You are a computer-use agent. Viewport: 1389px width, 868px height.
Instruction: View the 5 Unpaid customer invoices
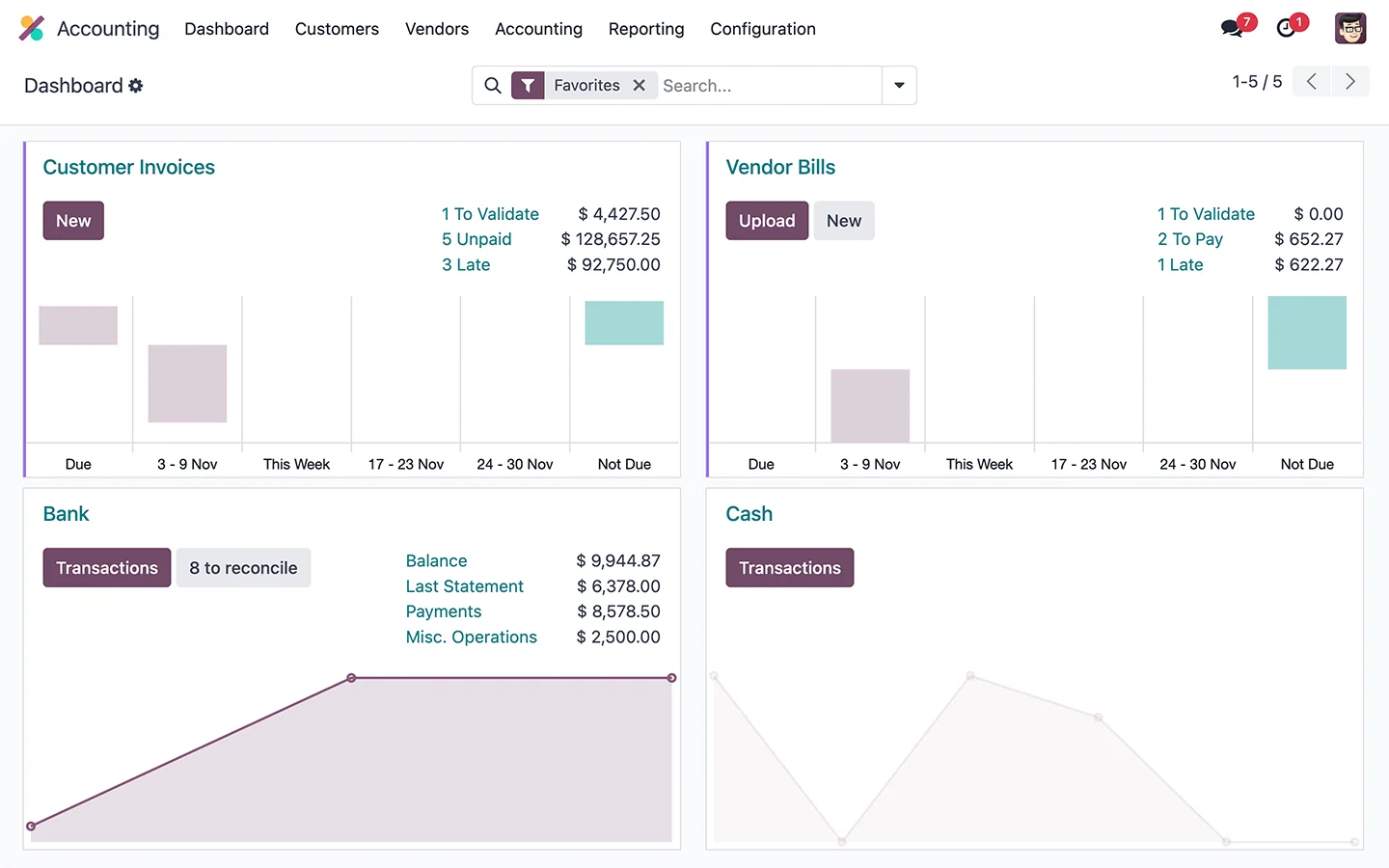pyautogui.click(x=476, y=238)
